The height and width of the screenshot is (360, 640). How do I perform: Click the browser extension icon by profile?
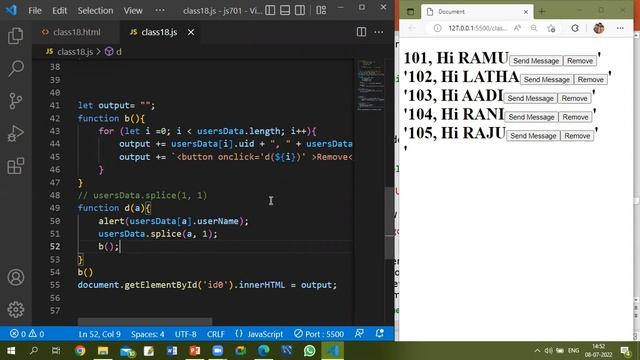tap(575, 28)
